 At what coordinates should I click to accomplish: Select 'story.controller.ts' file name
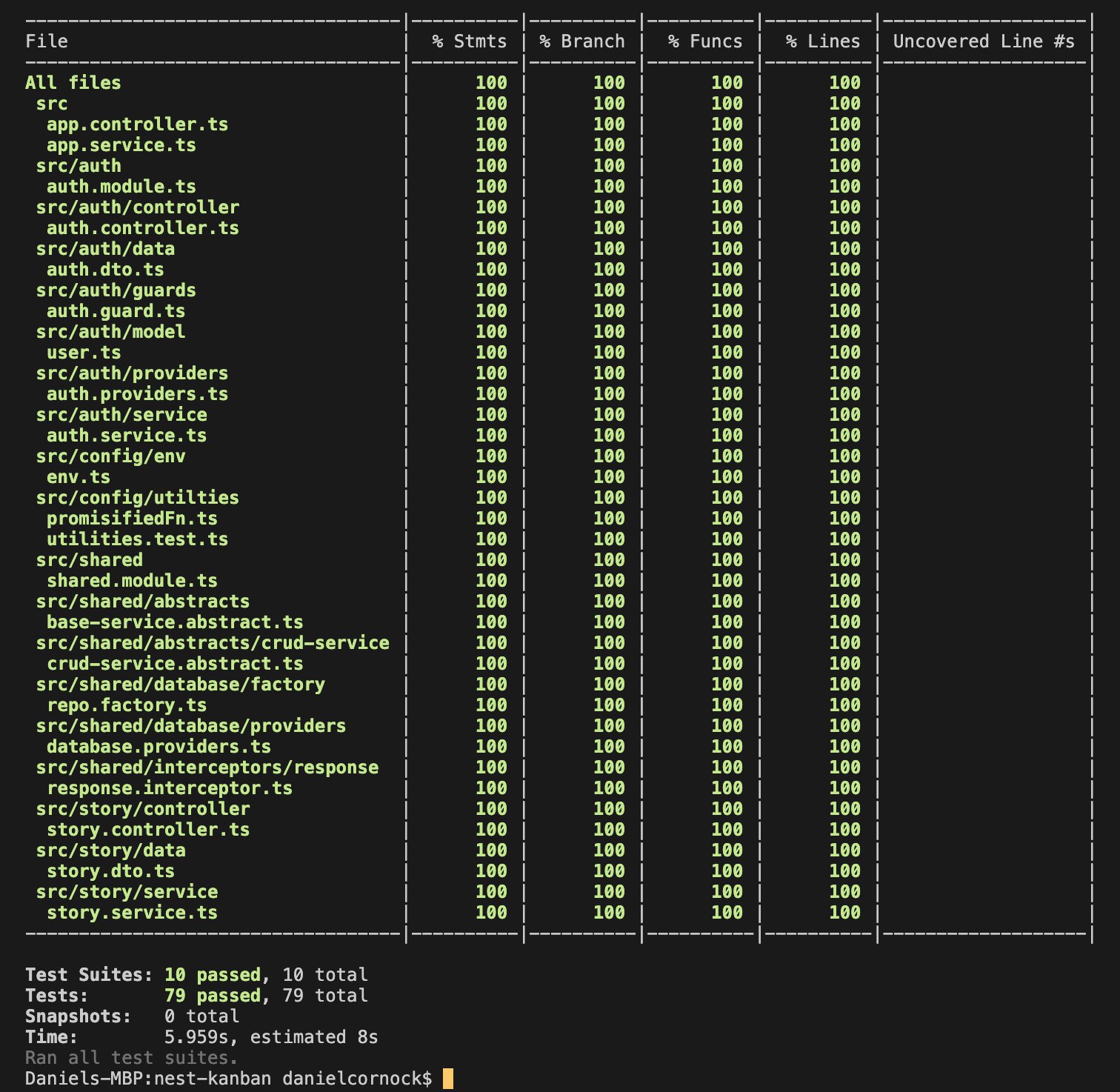coord(148,829)
